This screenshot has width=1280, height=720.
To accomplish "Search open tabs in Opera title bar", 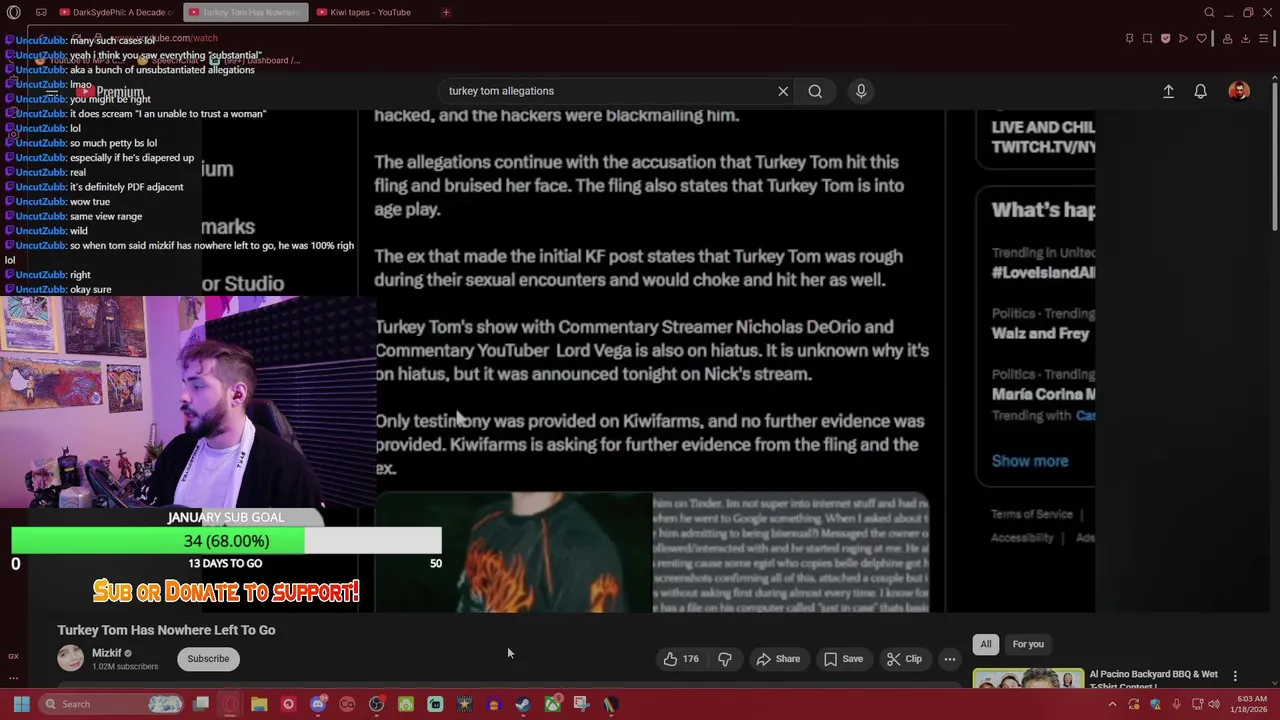I will [x=1209, y=12].
